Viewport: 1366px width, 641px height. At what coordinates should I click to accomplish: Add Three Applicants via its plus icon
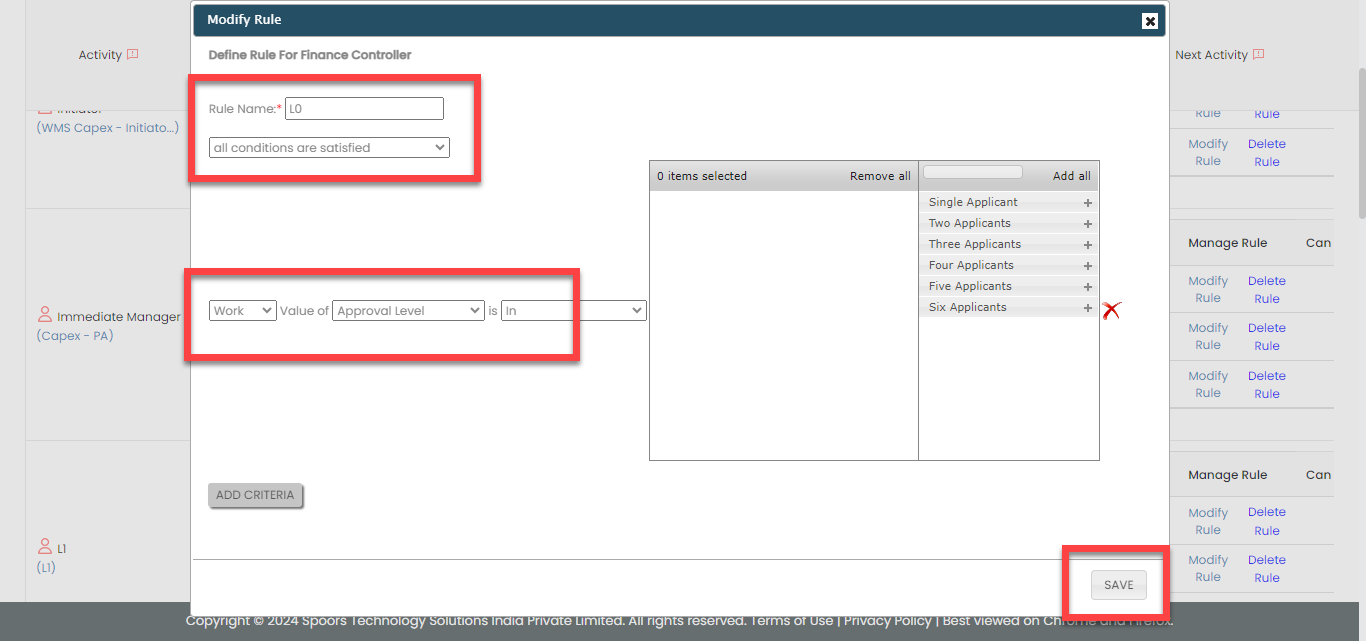(1088, 245)
